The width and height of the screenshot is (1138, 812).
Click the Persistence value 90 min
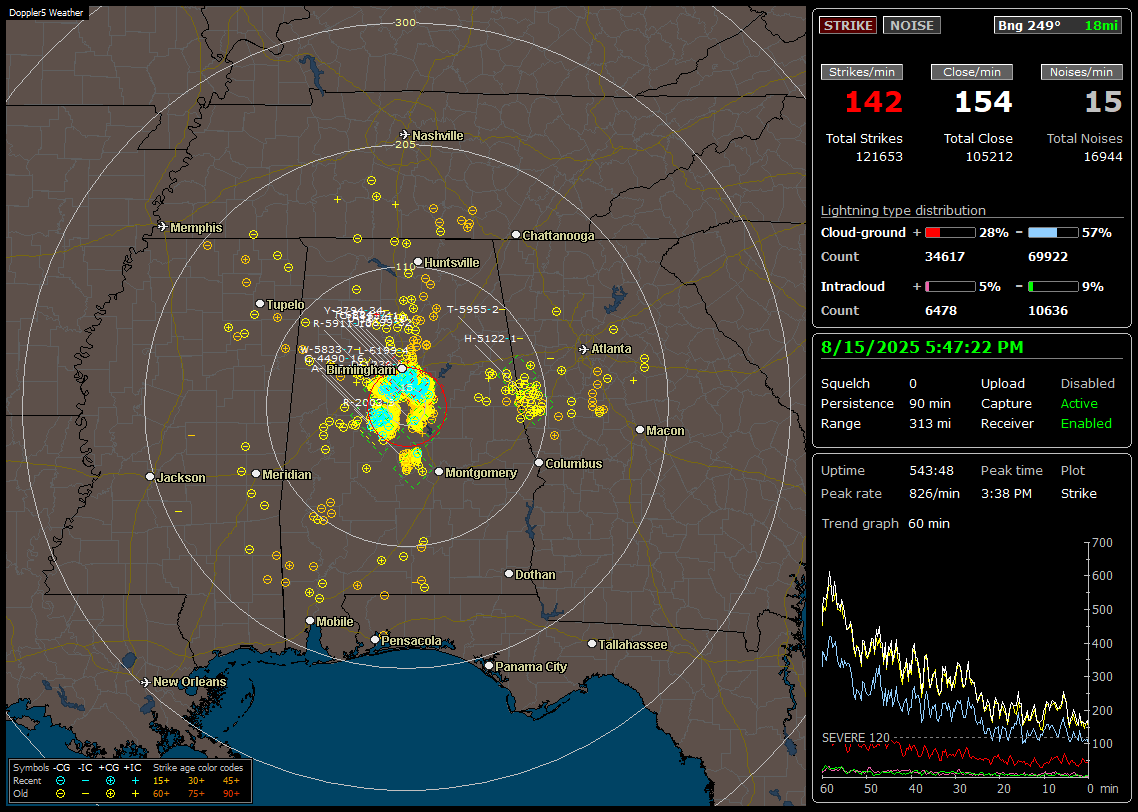[x=930, y=403]
